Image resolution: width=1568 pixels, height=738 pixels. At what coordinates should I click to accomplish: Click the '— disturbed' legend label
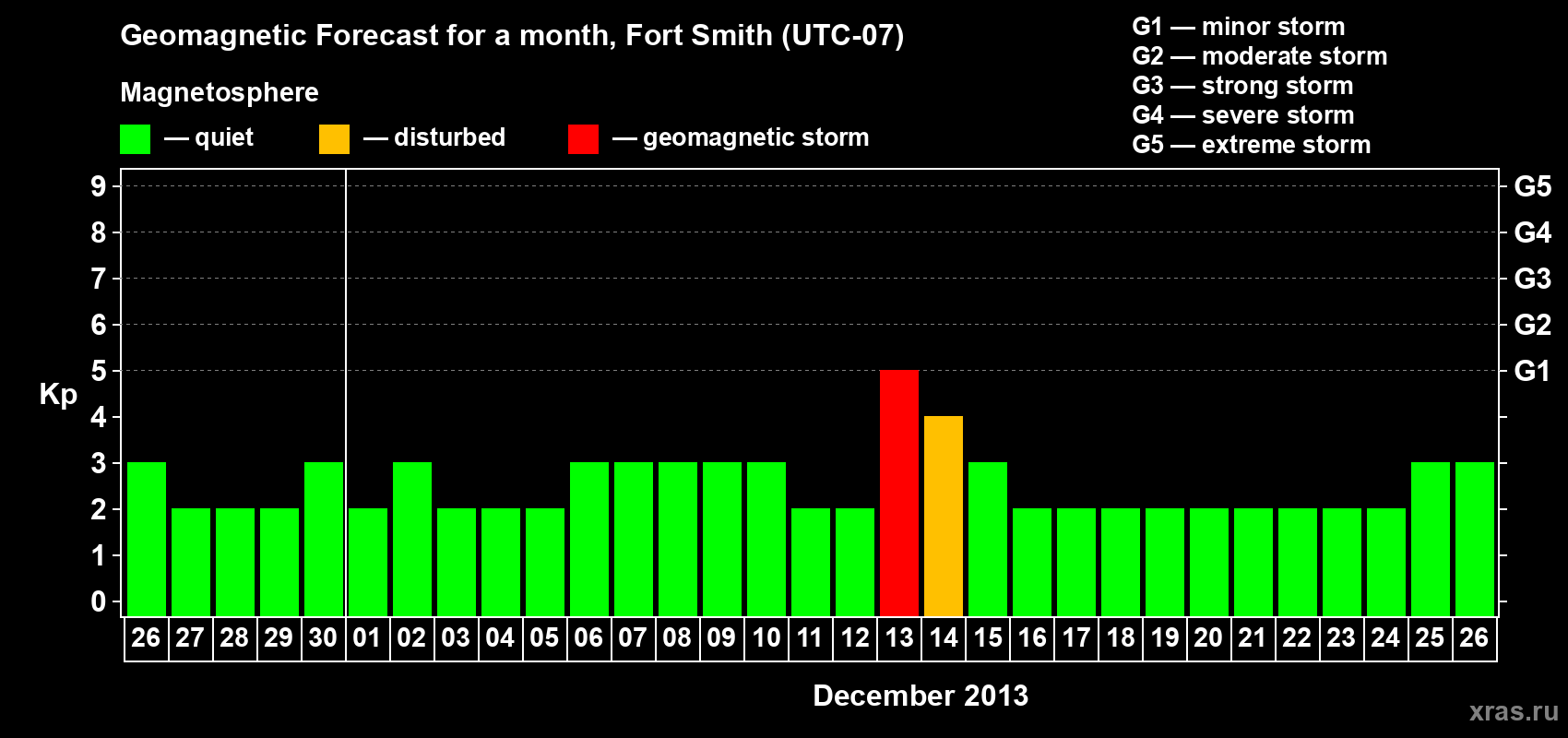434,137
